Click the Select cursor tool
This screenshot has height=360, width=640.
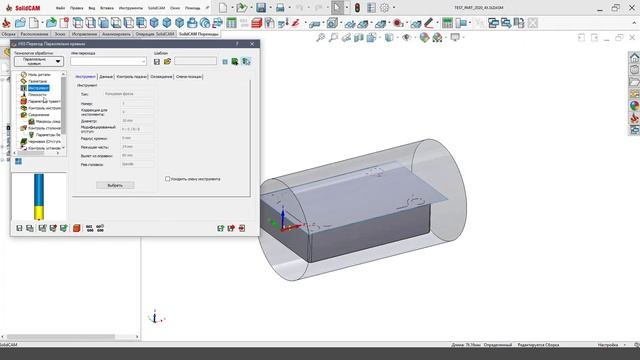(x=337, y=7)
